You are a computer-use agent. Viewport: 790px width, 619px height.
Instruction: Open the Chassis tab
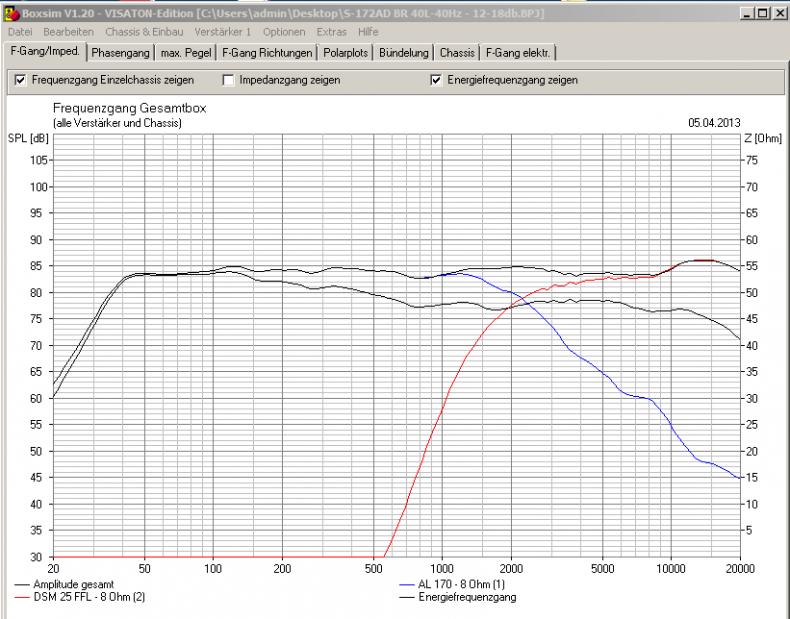457,53
